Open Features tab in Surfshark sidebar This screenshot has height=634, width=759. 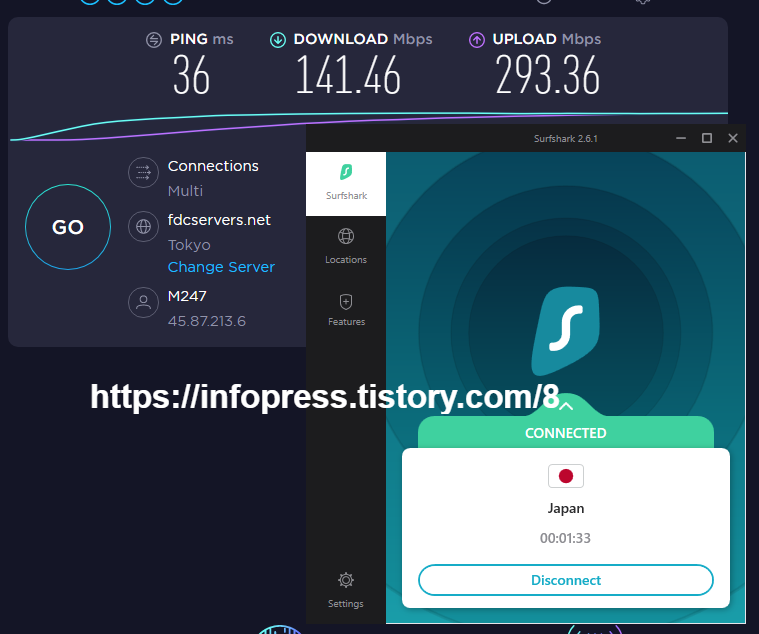point(346,310)
